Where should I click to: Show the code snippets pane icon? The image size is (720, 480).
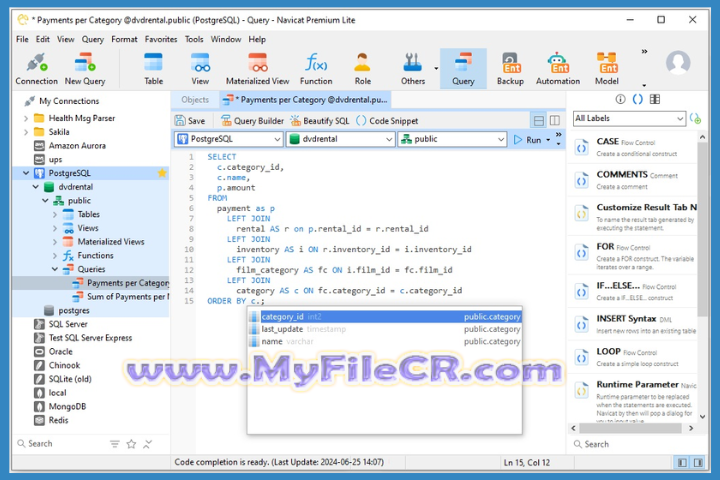637,99
